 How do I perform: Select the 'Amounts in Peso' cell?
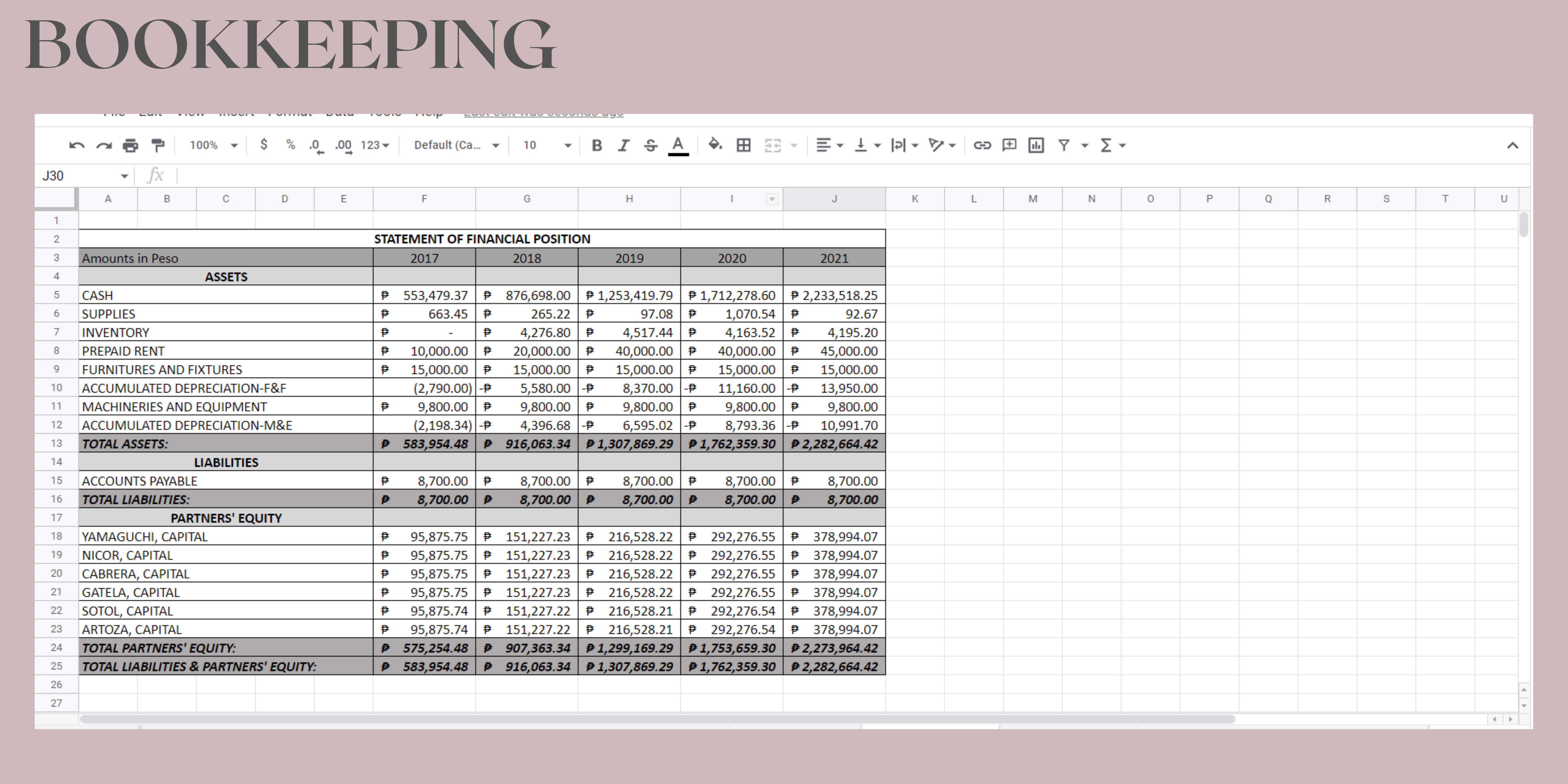point(226,258)
